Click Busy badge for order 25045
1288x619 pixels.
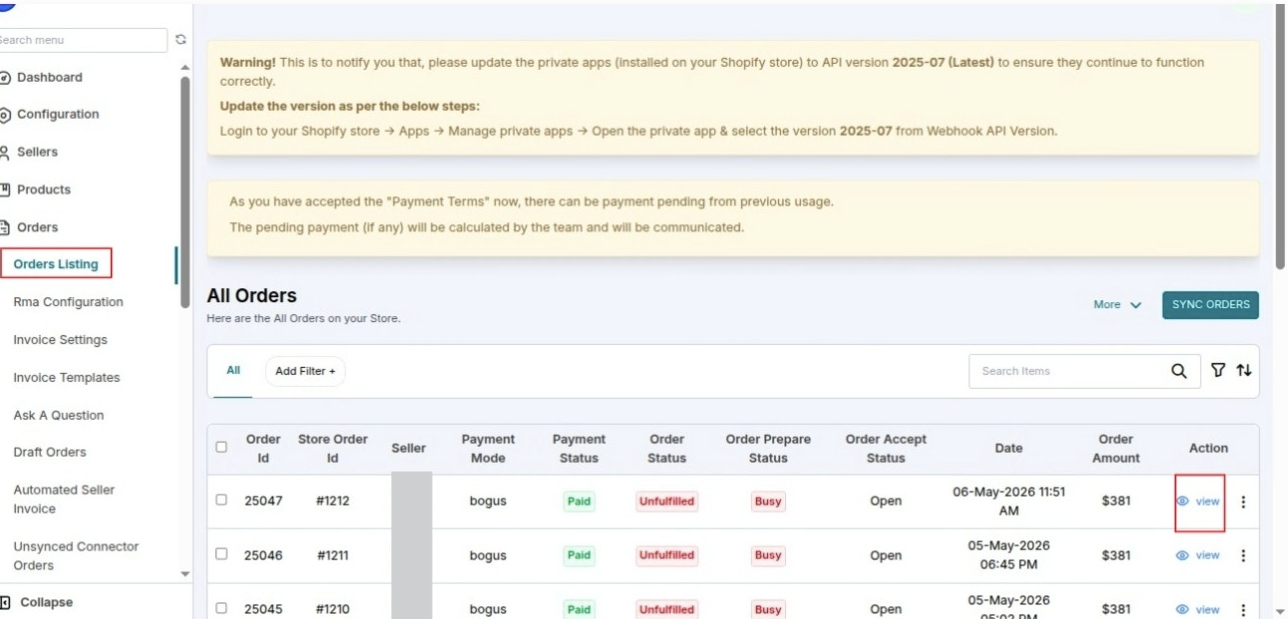click(x=768, y=610)
